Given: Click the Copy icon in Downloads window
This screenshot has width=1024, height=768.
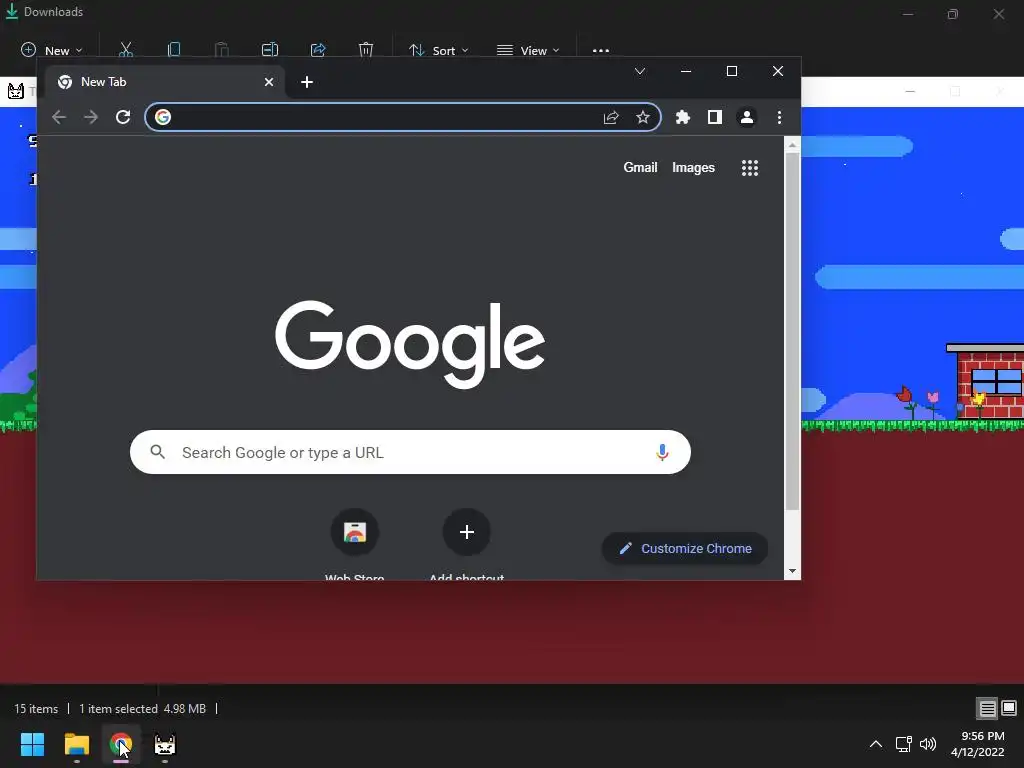Looking at the screenshot, I should [x=174, y=50].
